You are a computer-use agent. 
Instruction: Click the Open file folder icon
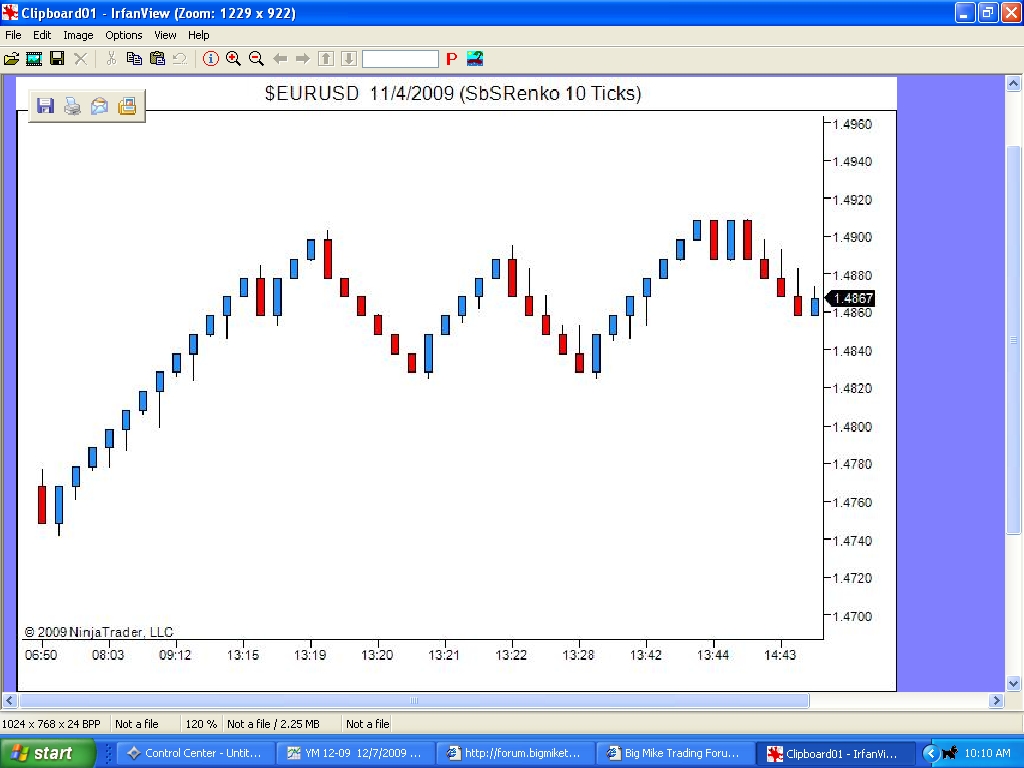(11, 59)
